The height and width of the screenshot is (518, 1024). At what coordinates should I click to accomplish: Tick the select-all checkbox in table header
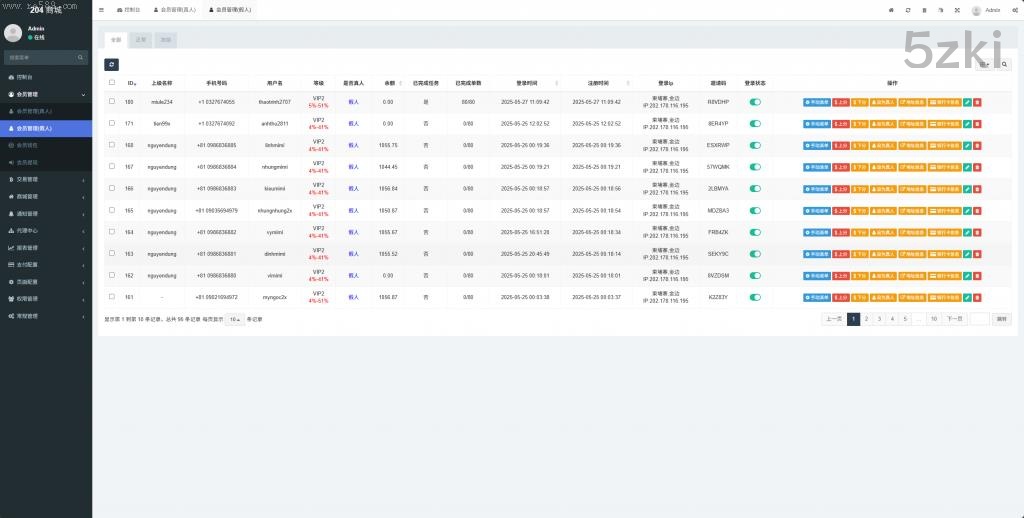[x=112, y=83]
